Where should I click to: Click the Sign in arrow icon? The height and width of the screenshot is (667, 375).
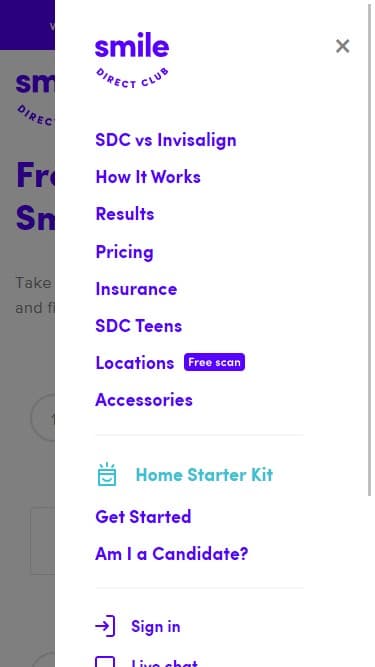point(105,626)
